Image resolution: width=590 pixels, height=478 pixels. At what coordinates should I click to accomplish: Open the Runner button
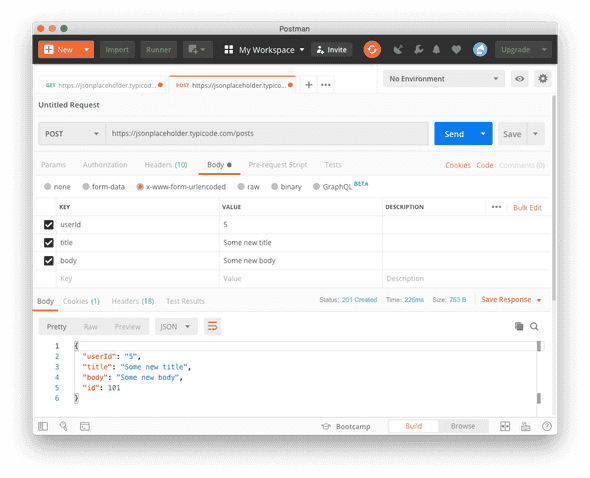point(158,49)
